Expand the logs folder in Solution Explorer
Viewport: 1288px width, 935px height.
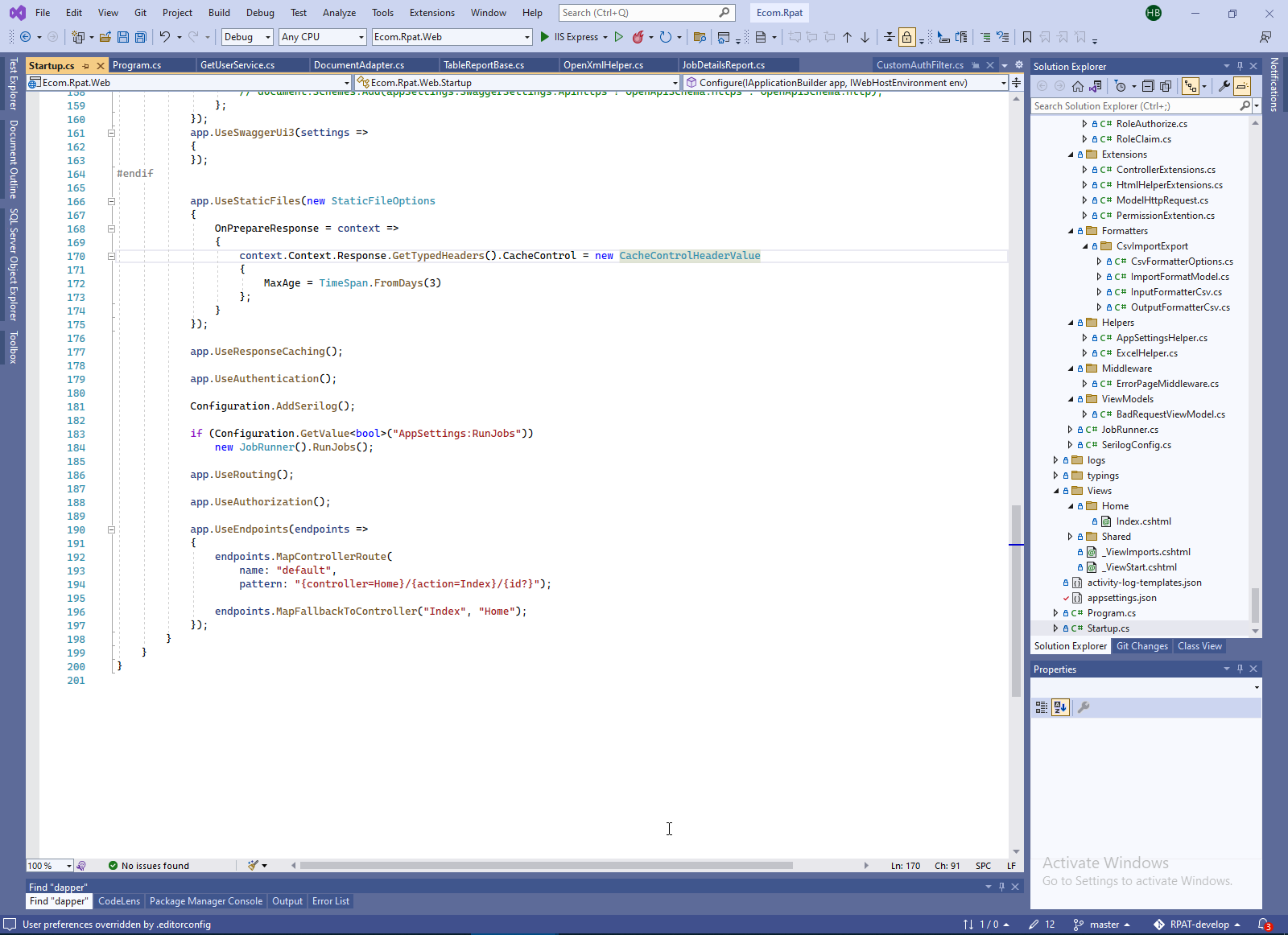1055,460
